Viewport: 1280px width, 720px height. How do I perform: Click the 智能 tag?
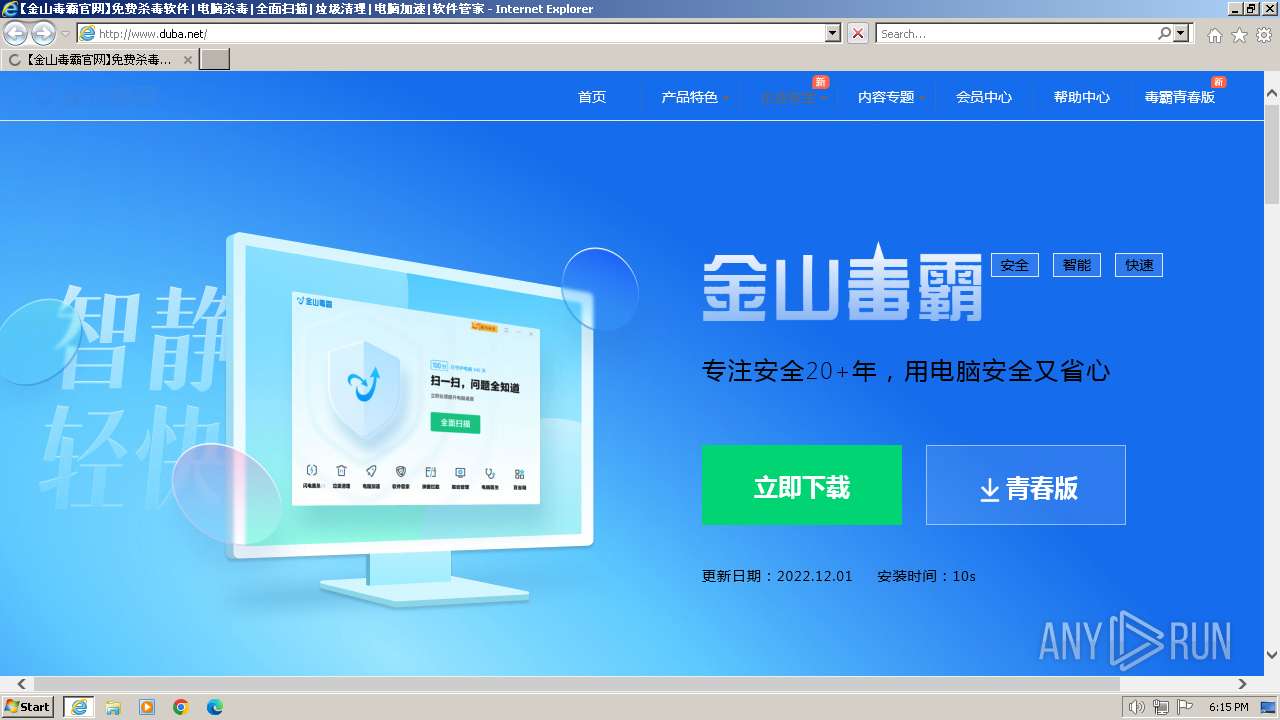click(1077, 265)
